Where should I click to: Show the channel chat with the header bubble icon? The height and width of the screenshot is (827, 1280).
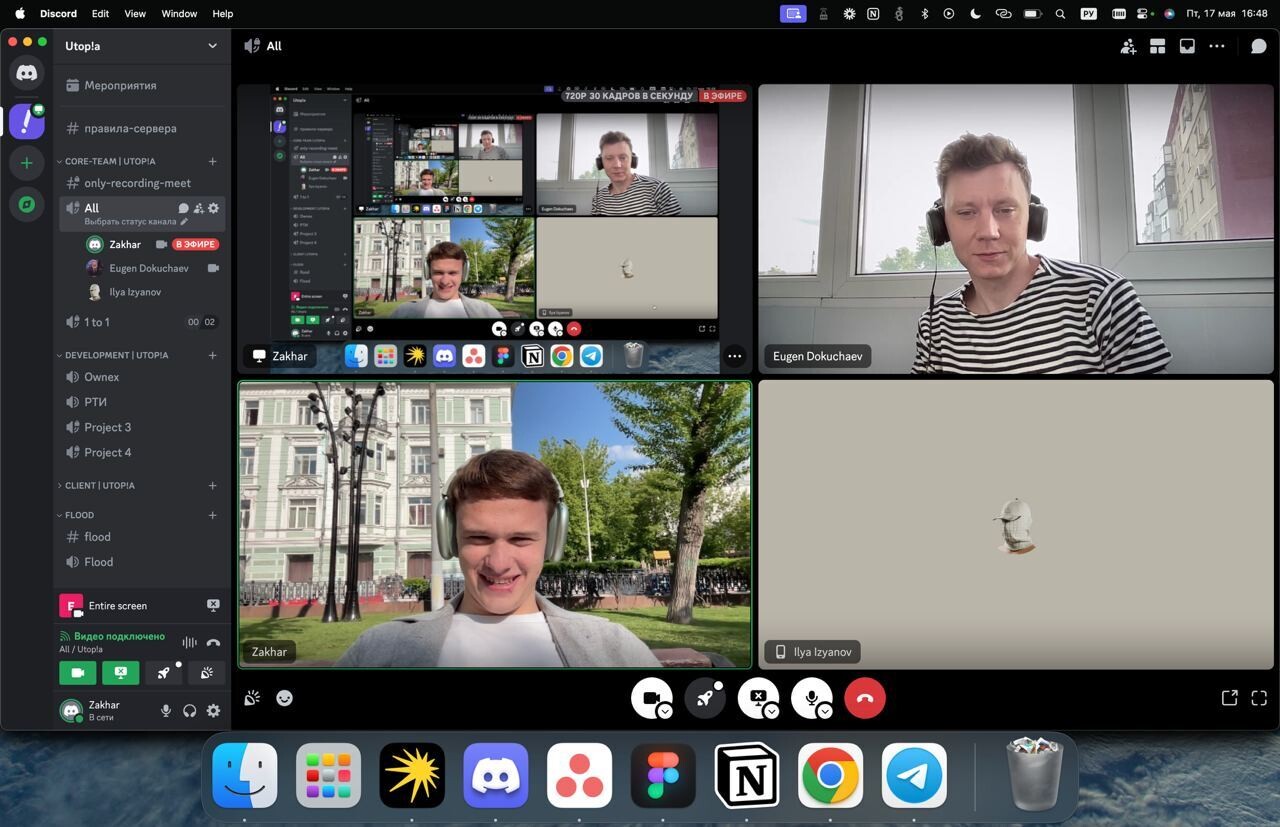coord(1259,46)
